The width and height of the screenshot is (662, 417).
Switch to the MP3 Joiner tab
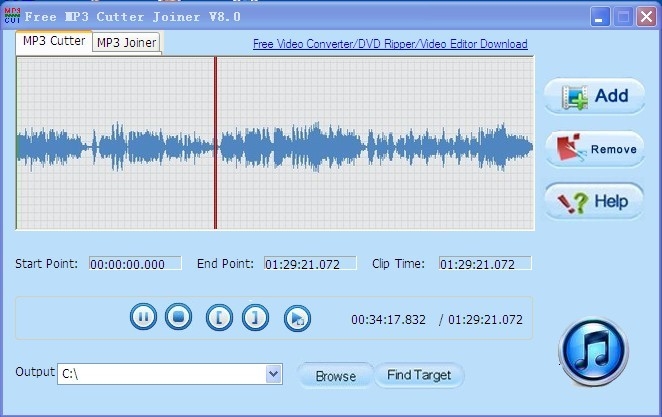[126, 42]
